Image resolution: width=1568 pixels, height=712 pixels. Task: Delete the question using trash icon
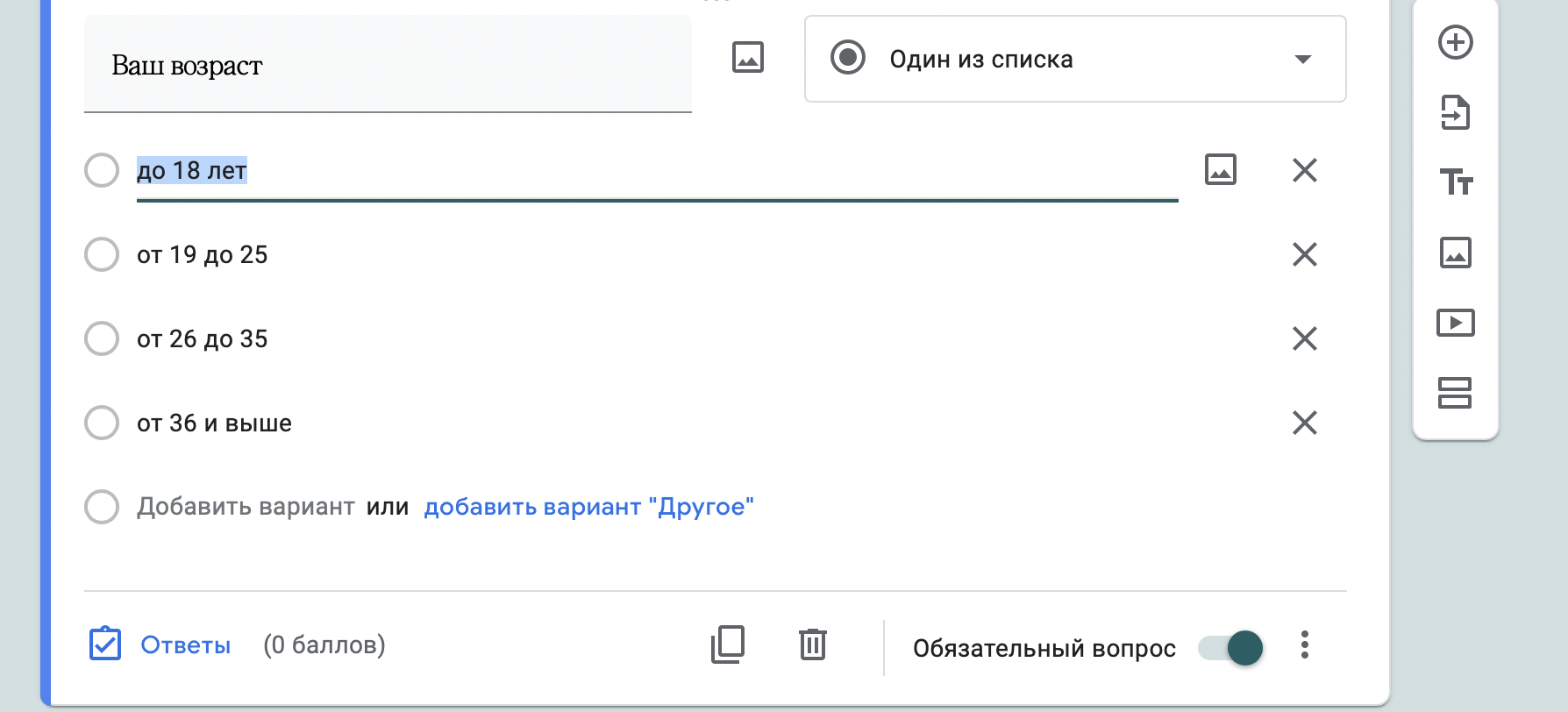tap(812, 644)
